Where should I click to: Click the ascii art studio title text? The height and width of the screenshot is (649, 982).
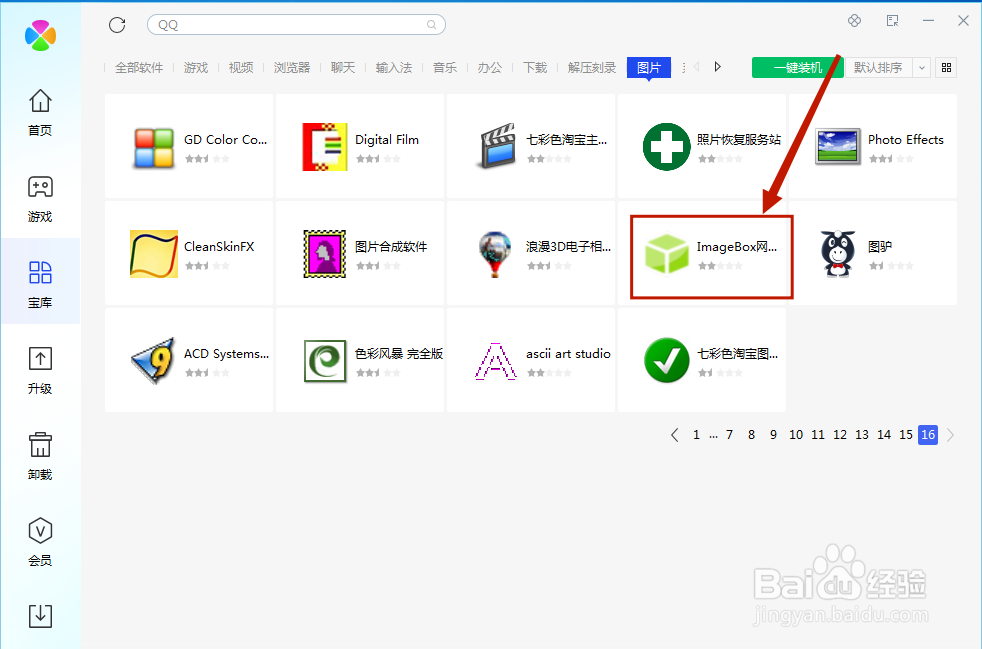coord(568,354)
